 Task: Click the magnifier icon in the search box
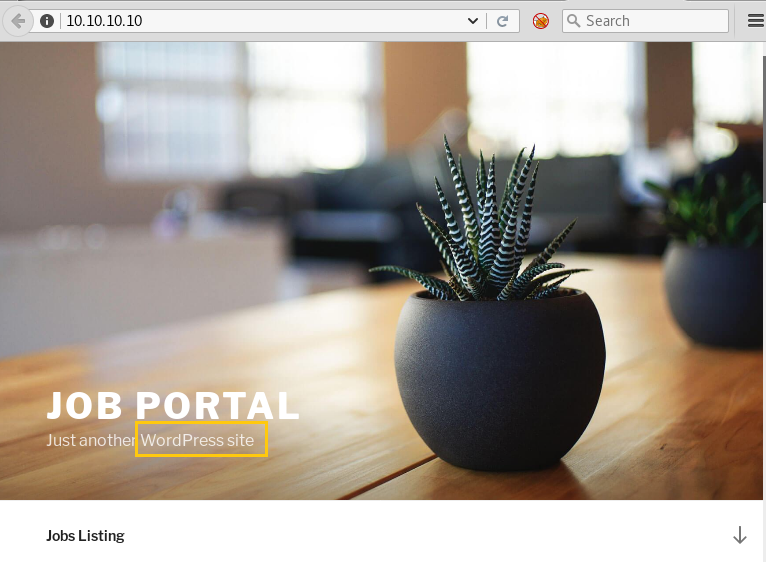point(574,21)
